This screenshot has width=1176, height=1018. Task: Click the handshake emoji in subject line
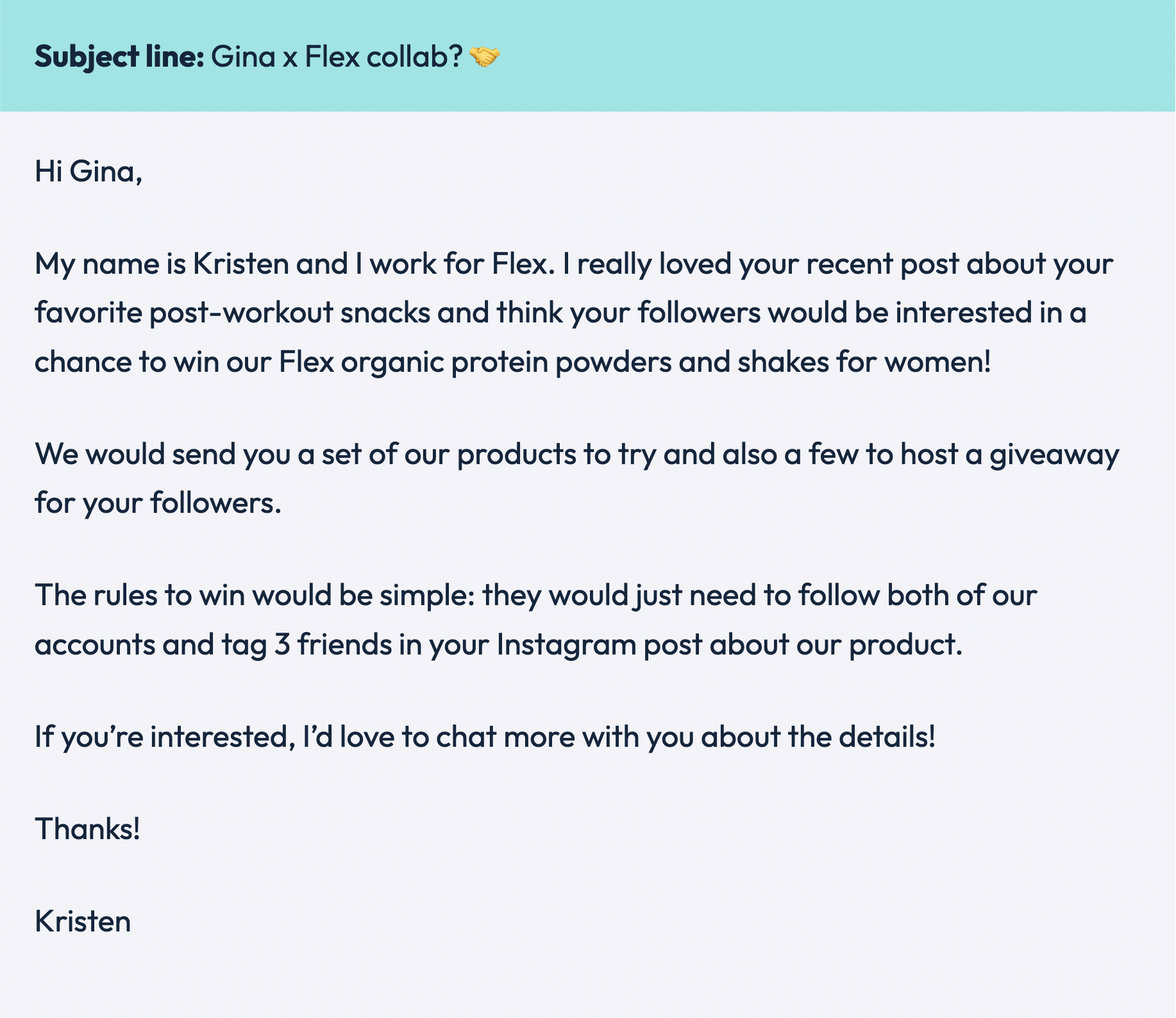point(485,57)
